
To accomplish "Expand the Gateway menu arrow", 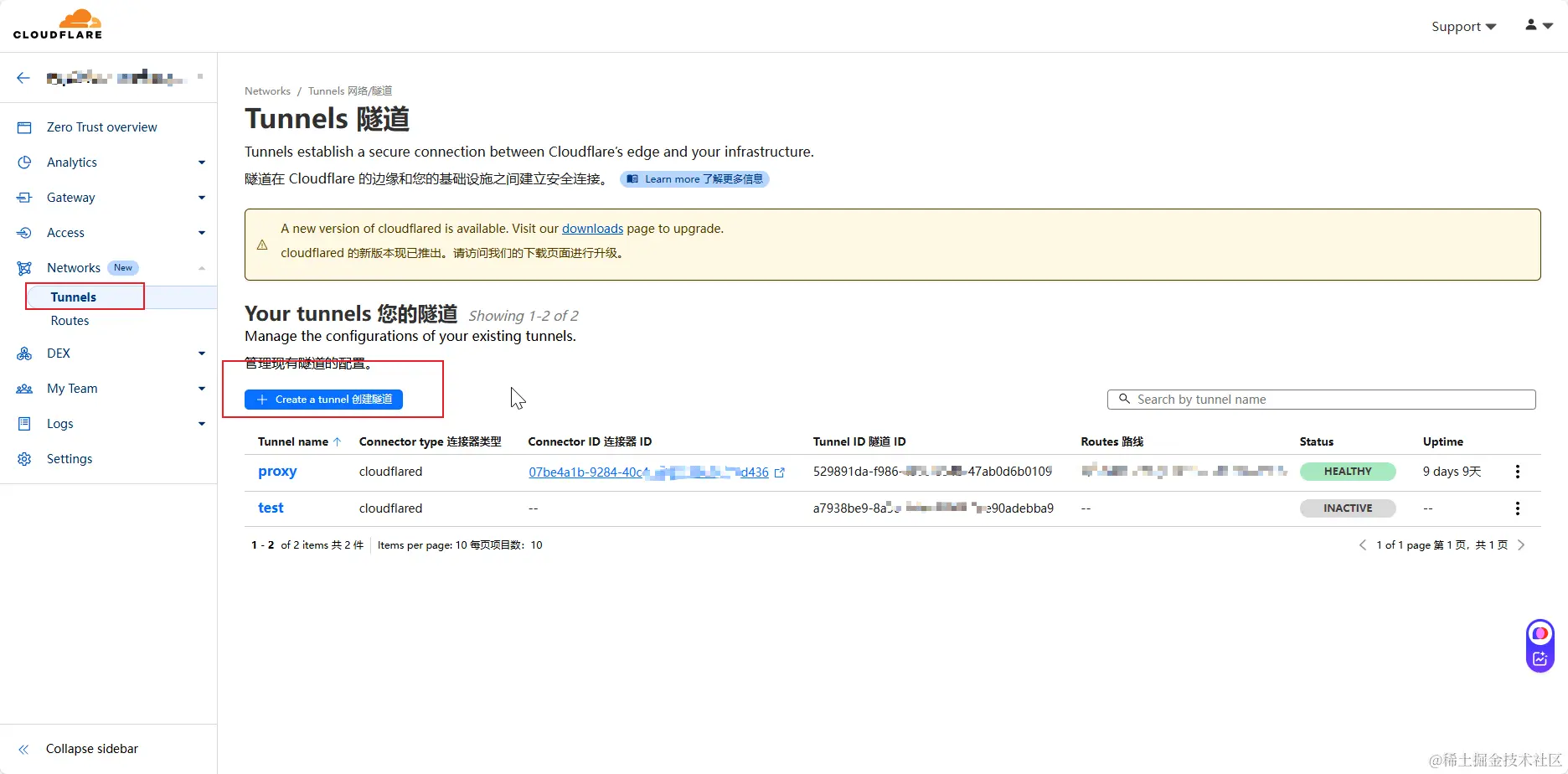I will coord(202,198).
